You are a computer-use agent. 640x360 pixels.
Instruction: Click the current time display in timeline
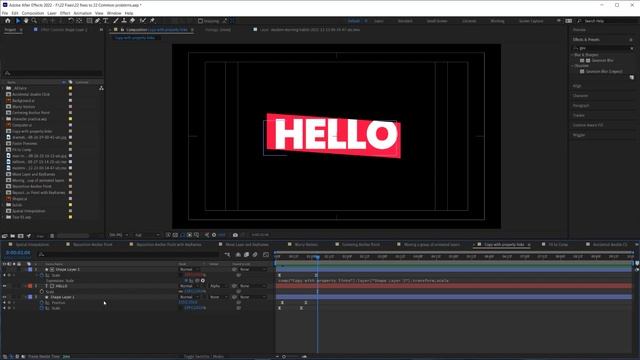[x=18, y=253]
